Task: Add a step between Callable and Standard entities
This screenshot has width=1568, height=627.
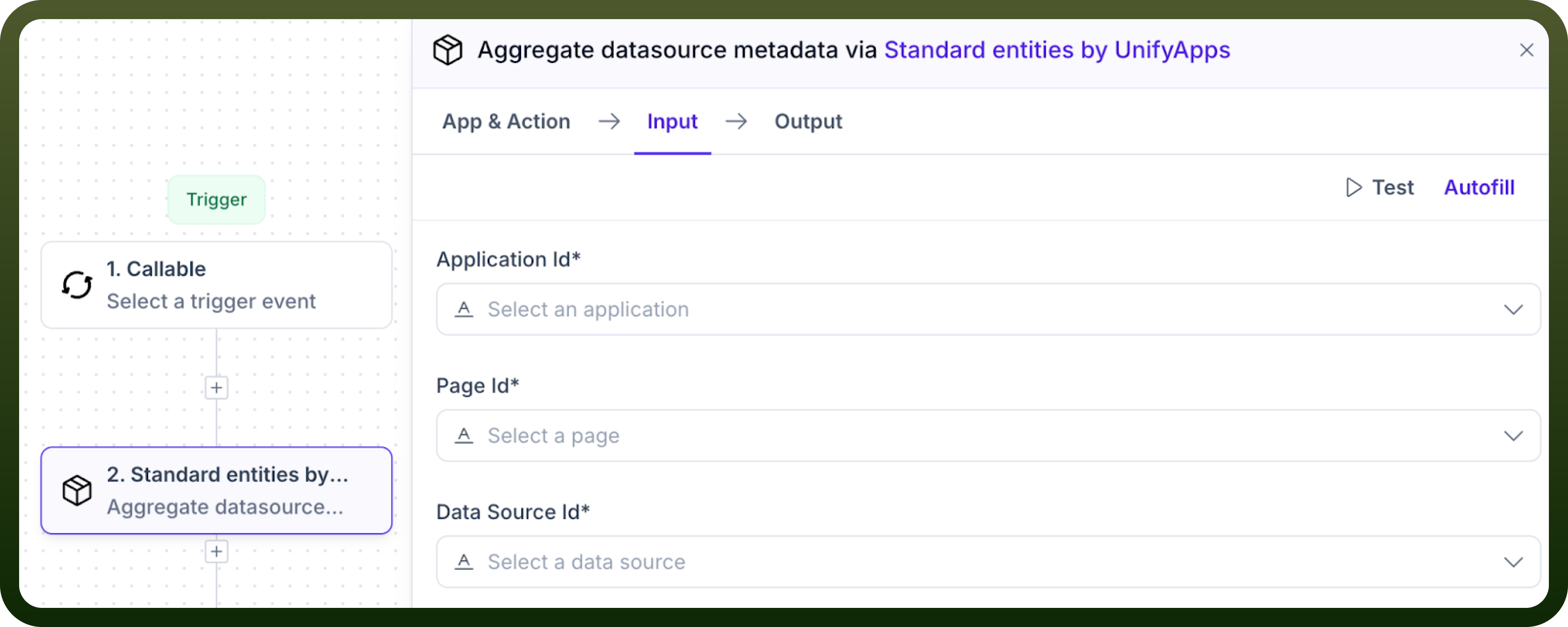Action: pyautogui.click(x=216, y=388)
